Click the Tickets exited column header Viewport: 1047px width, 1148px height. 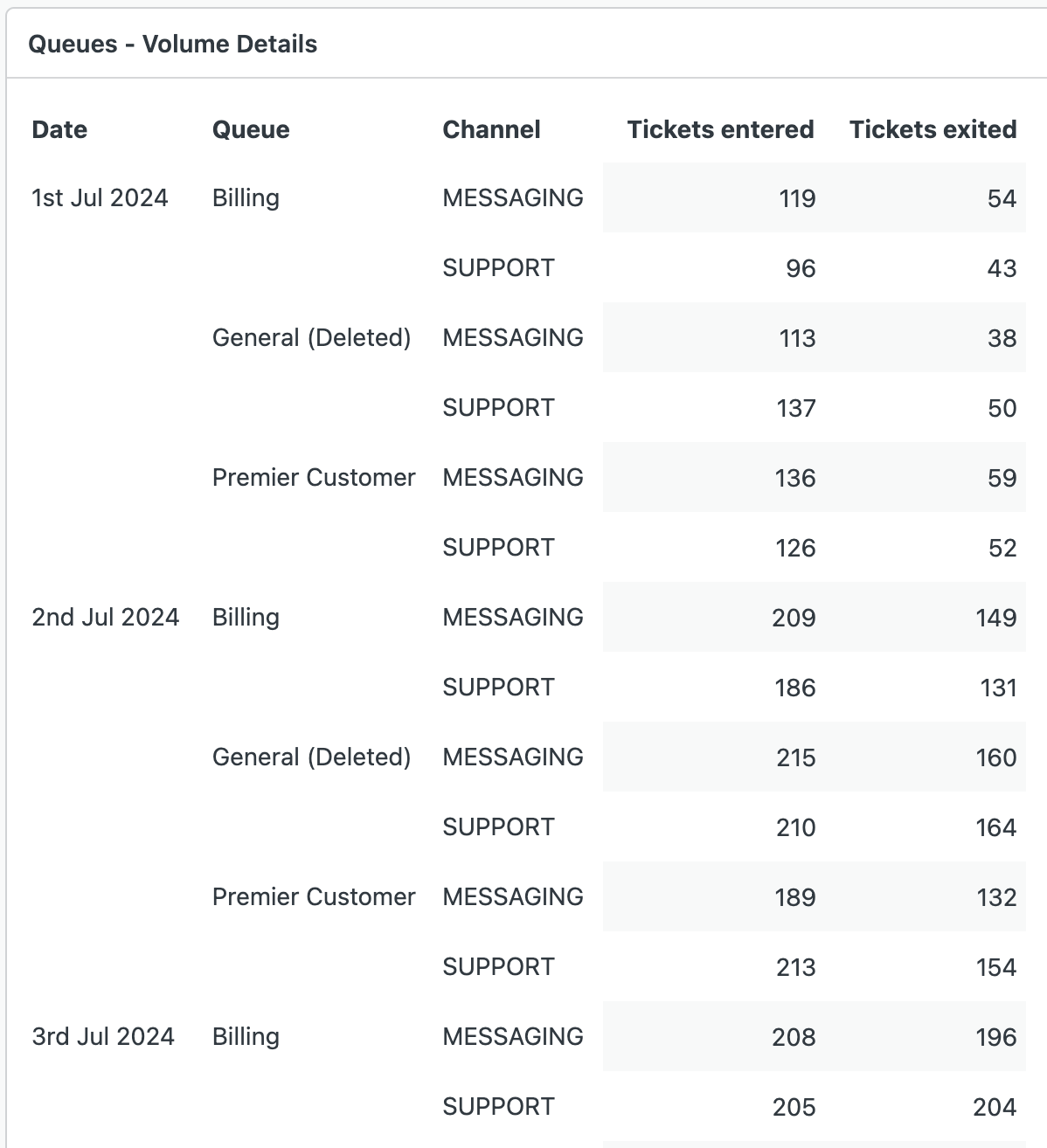tap(933, 129)
